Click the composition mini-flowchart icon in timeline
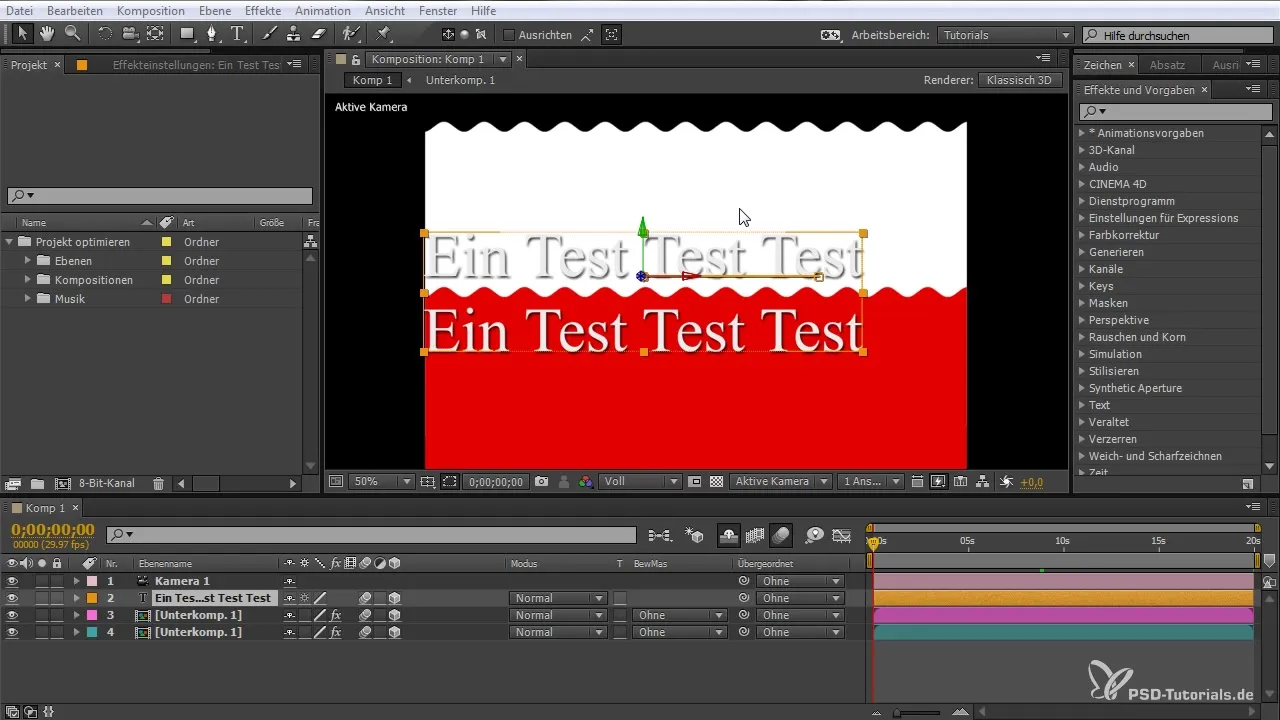 coord(660,535)
